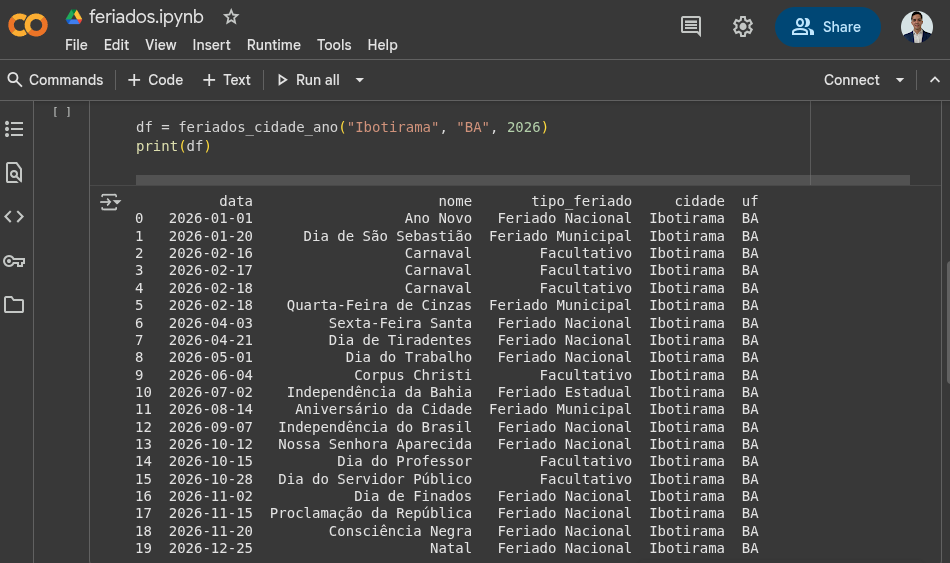Screen dimensions: 950x563
Task: Open the Code snippets sidebar icon
Action: [14, 217]
